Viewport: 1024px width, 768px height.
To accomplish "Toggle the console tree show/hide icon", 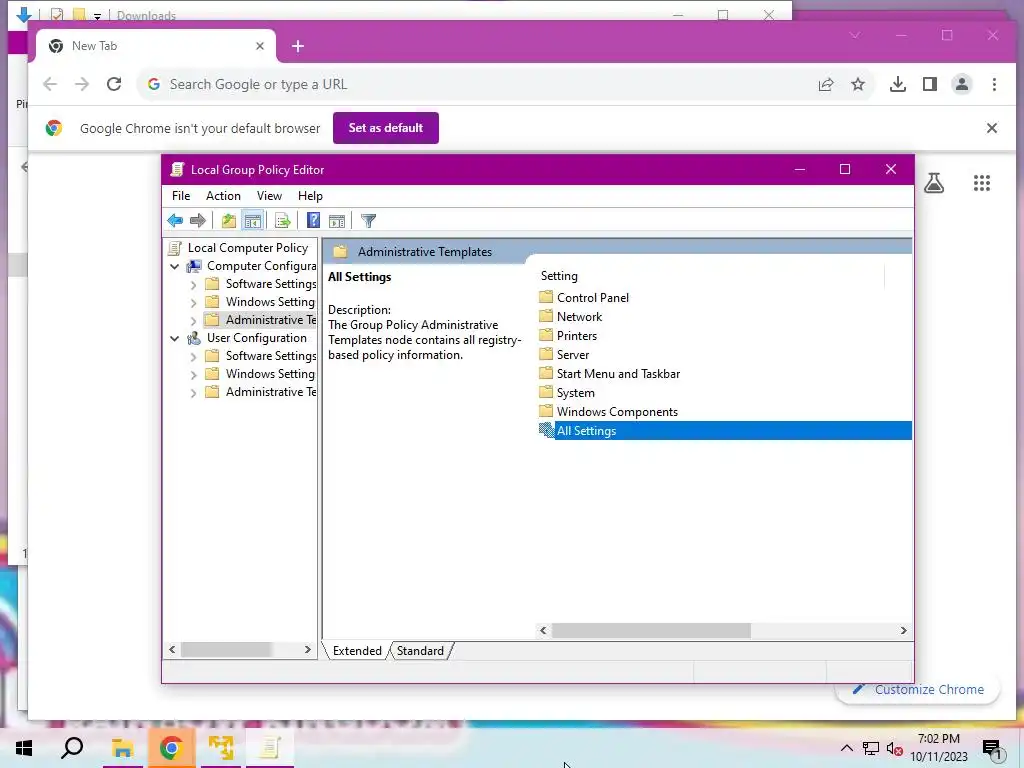I will point(253,221).
